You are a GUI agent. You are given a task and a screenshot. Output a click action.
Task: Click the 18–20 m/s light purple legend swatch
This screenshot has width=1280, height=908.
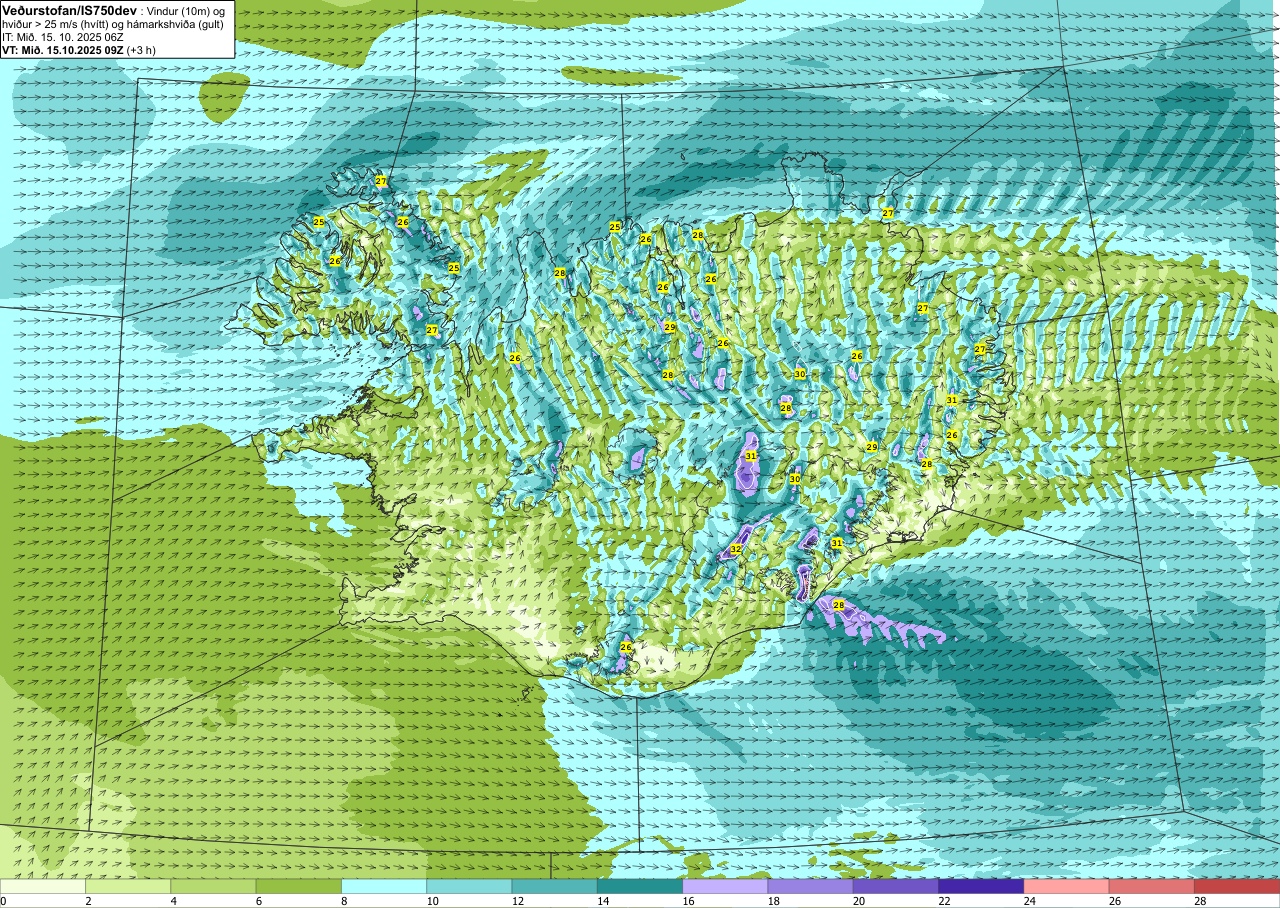pyautogui.click(x=810, y=886)
